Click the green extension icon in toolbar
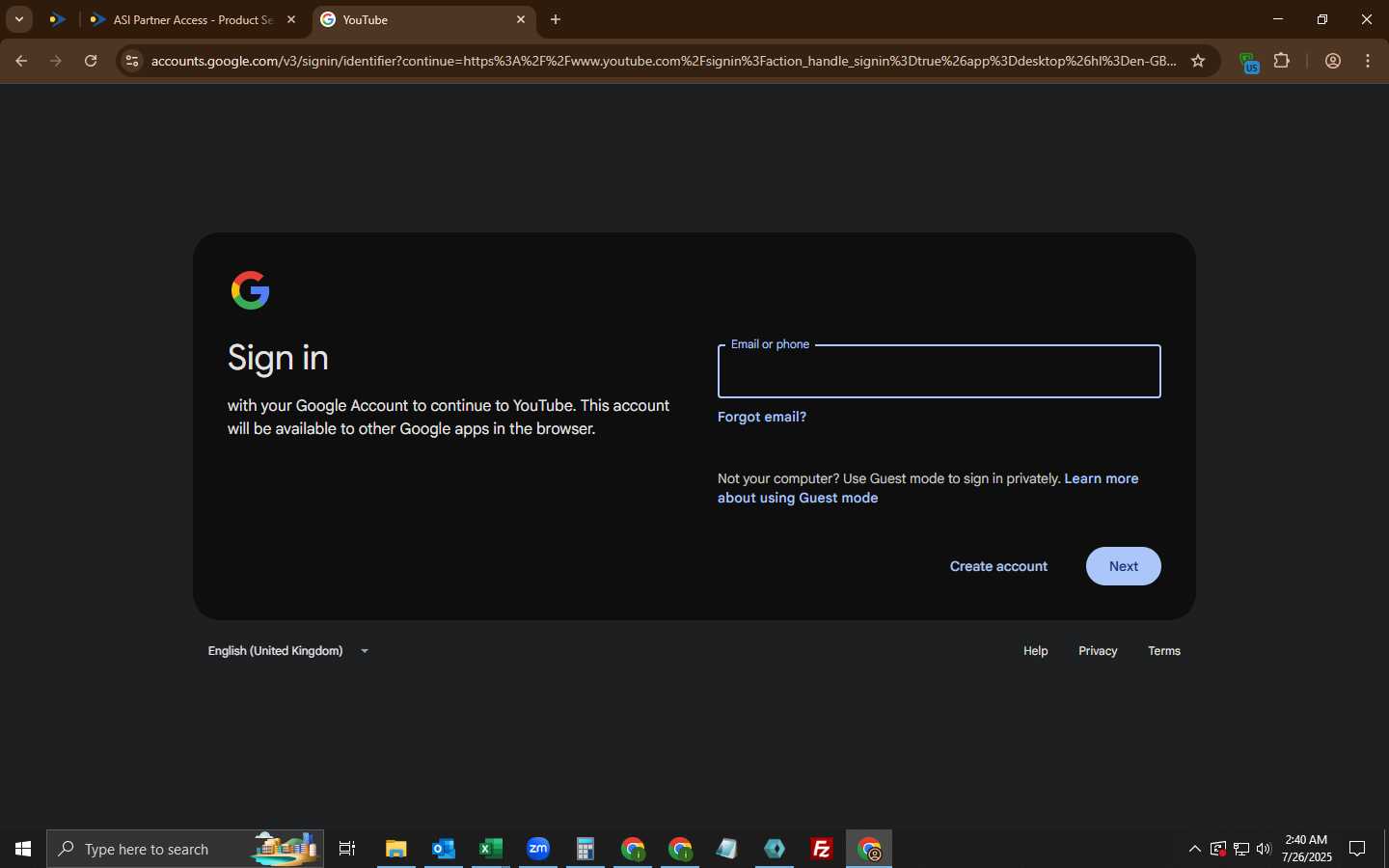Image resolution: width=1389 pixels, height=868 pixels. (x=1249, y=63)
